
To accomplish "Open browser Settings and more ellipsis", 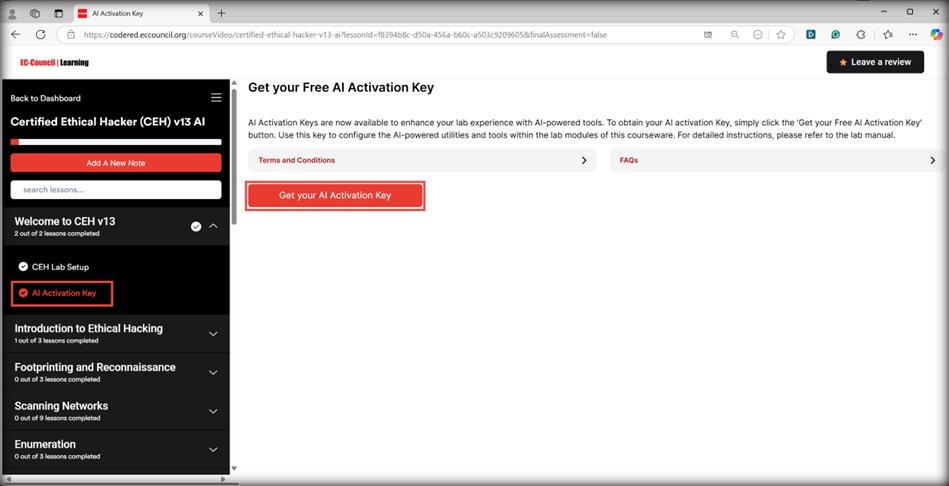I will (913, 34).
